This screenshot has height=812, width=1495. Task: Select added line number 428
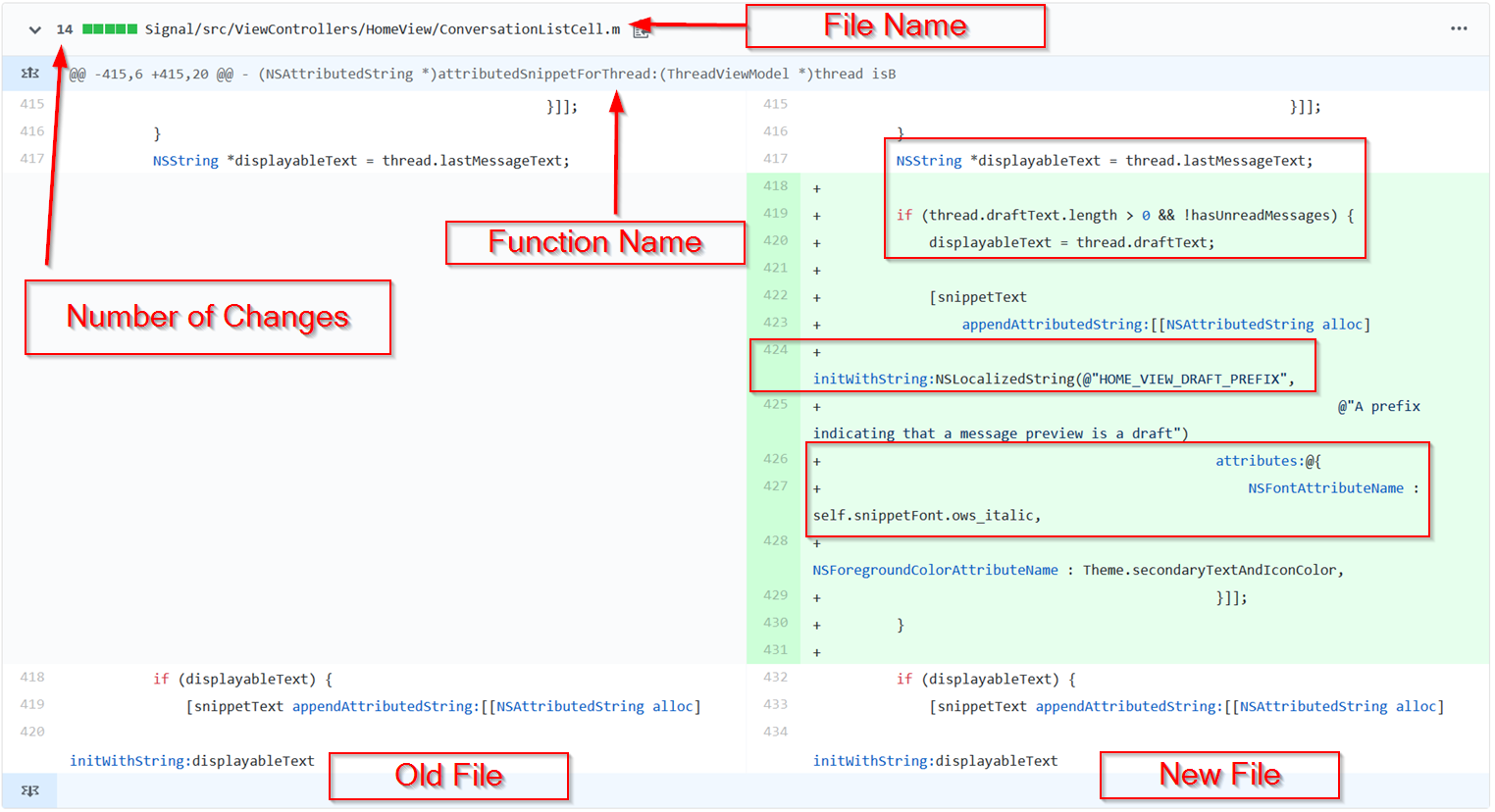tap(776, 541)
